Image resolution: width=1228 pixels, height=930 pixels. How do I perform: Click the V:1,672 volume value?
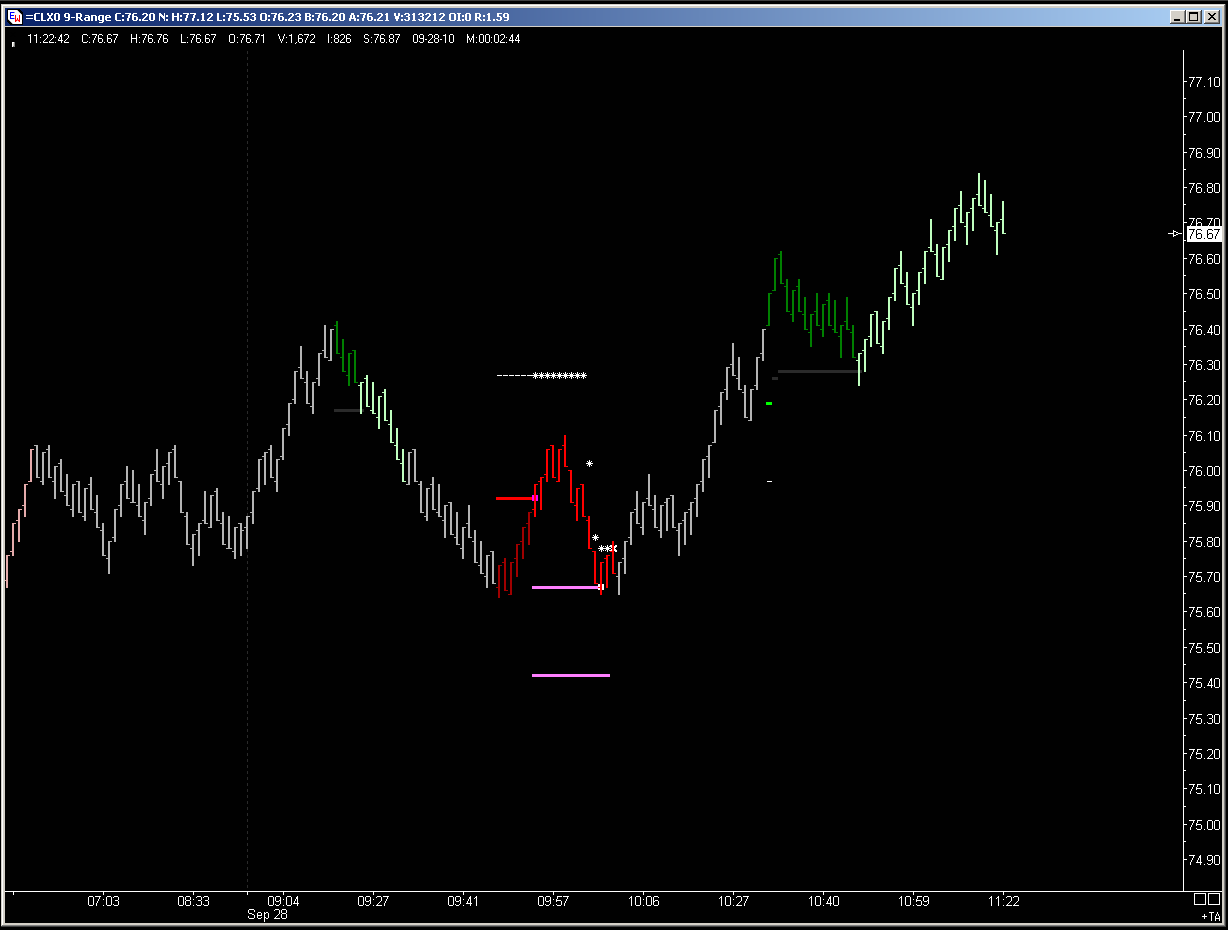[297, 39]
